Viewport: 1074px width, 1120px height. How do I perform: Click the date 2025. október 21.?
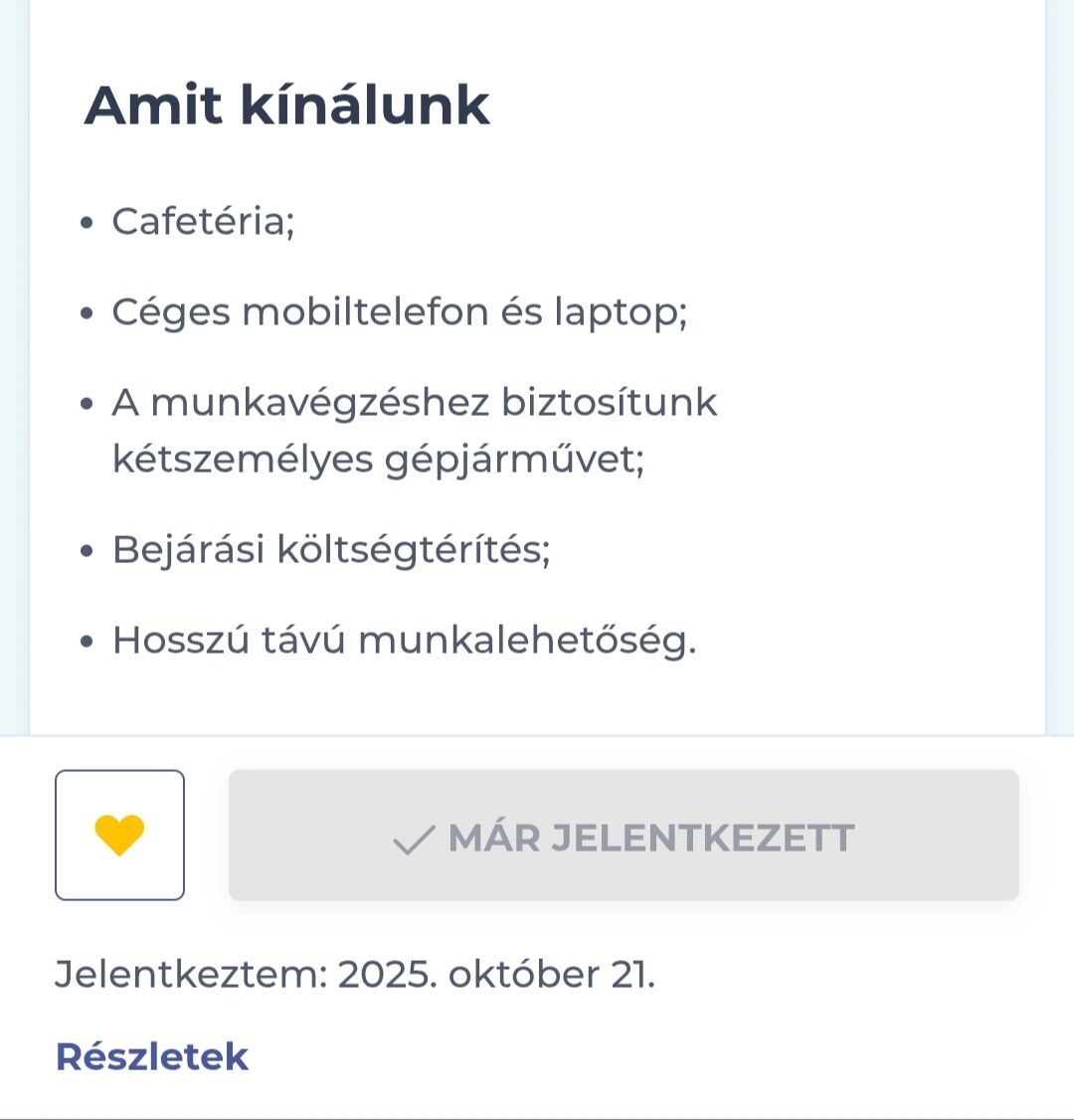click(496, 974)
